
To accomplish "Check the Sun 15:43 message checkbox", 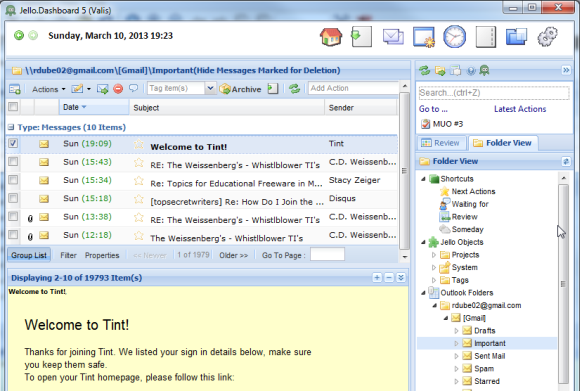I will pyautogui.click(x=13, y=161).
